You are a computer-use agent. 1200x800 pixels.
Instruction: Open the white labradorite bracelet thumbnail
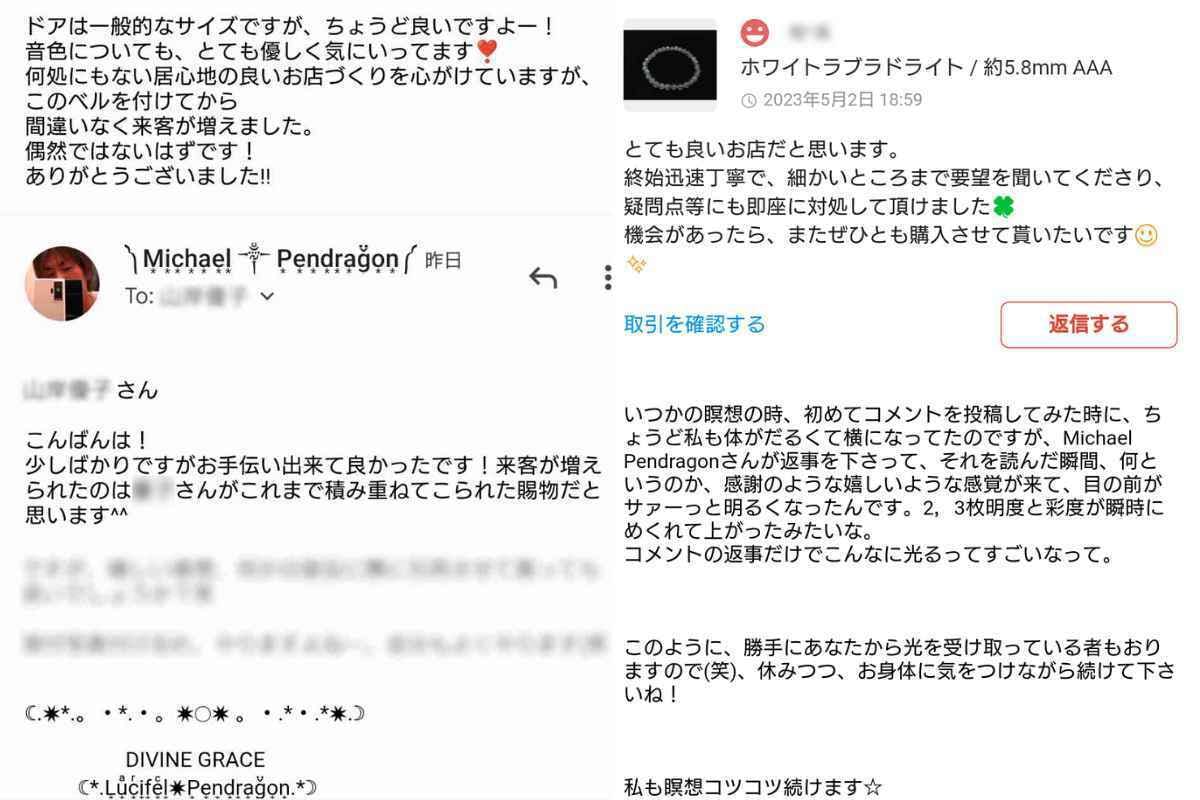pos(670,64)
